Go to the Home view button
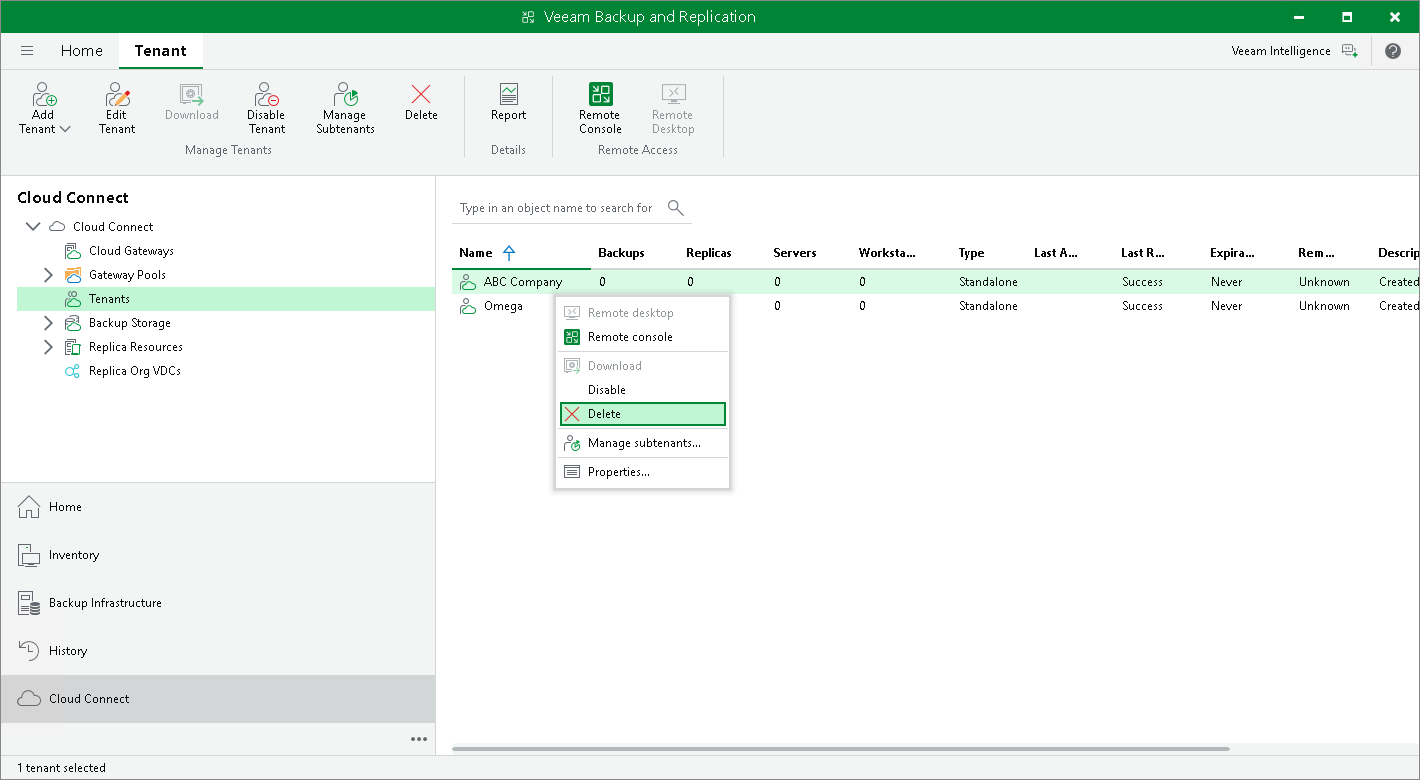This screenshot has width=1420, height=780. (x=218, y=507)
